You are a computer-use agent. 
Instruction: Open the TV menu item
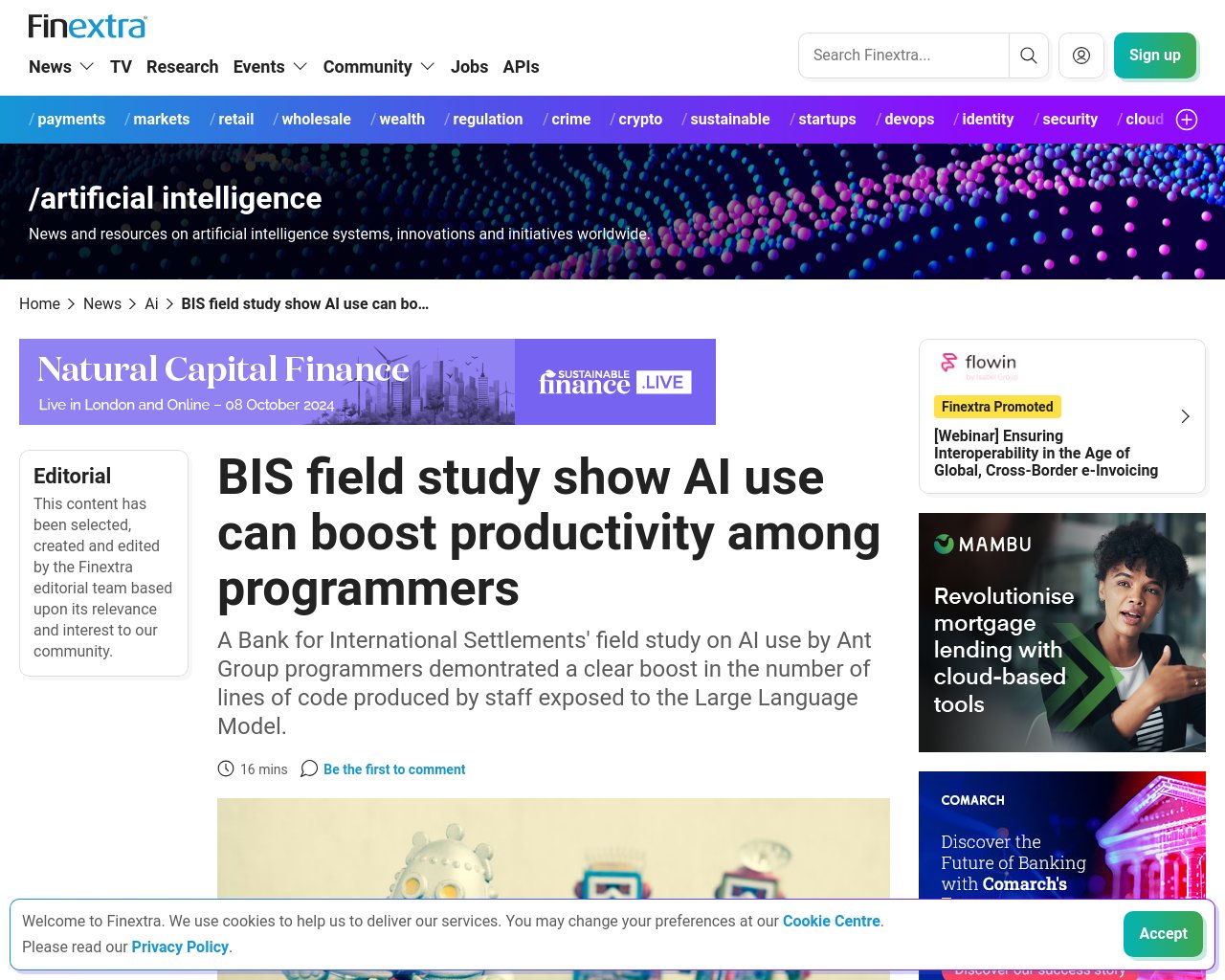coord(121,67)
